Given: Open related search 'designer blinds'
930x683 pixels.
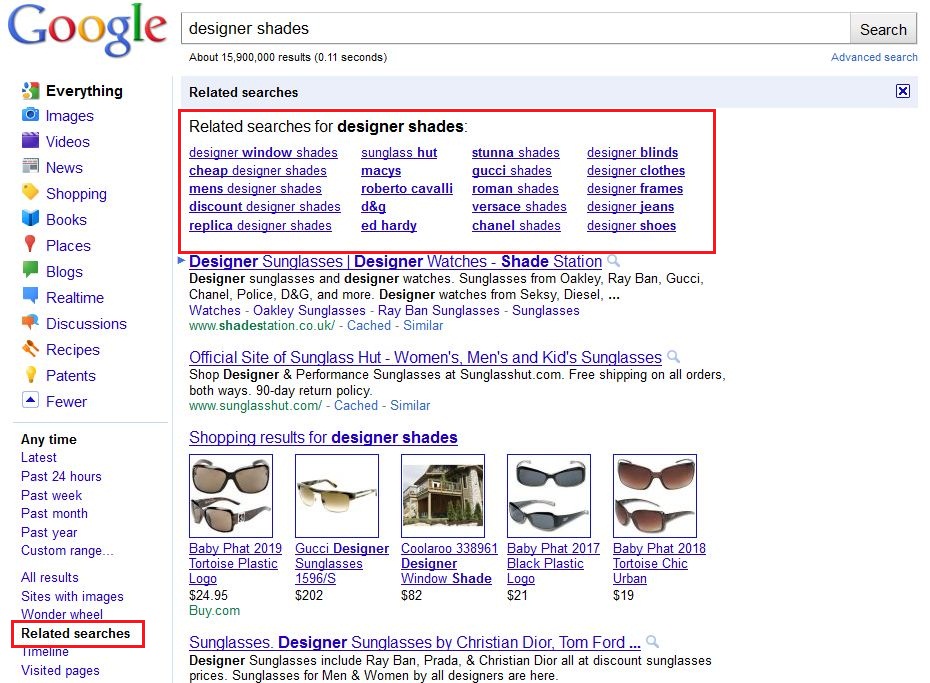Looking at the screenshot, I should [x=632, y=152].
